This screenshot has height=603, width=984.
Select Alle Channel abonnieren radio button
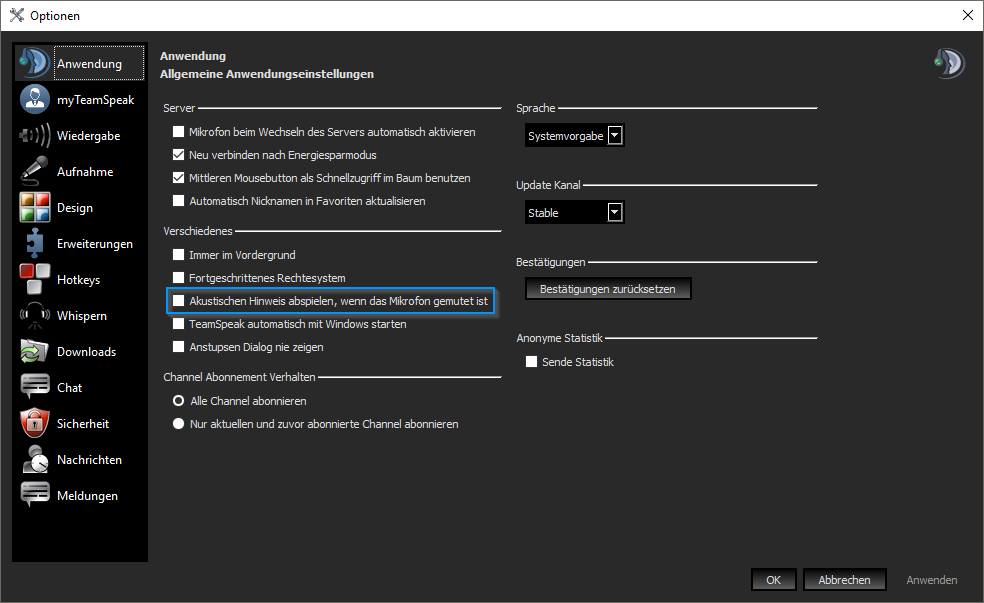click(179, 400)
